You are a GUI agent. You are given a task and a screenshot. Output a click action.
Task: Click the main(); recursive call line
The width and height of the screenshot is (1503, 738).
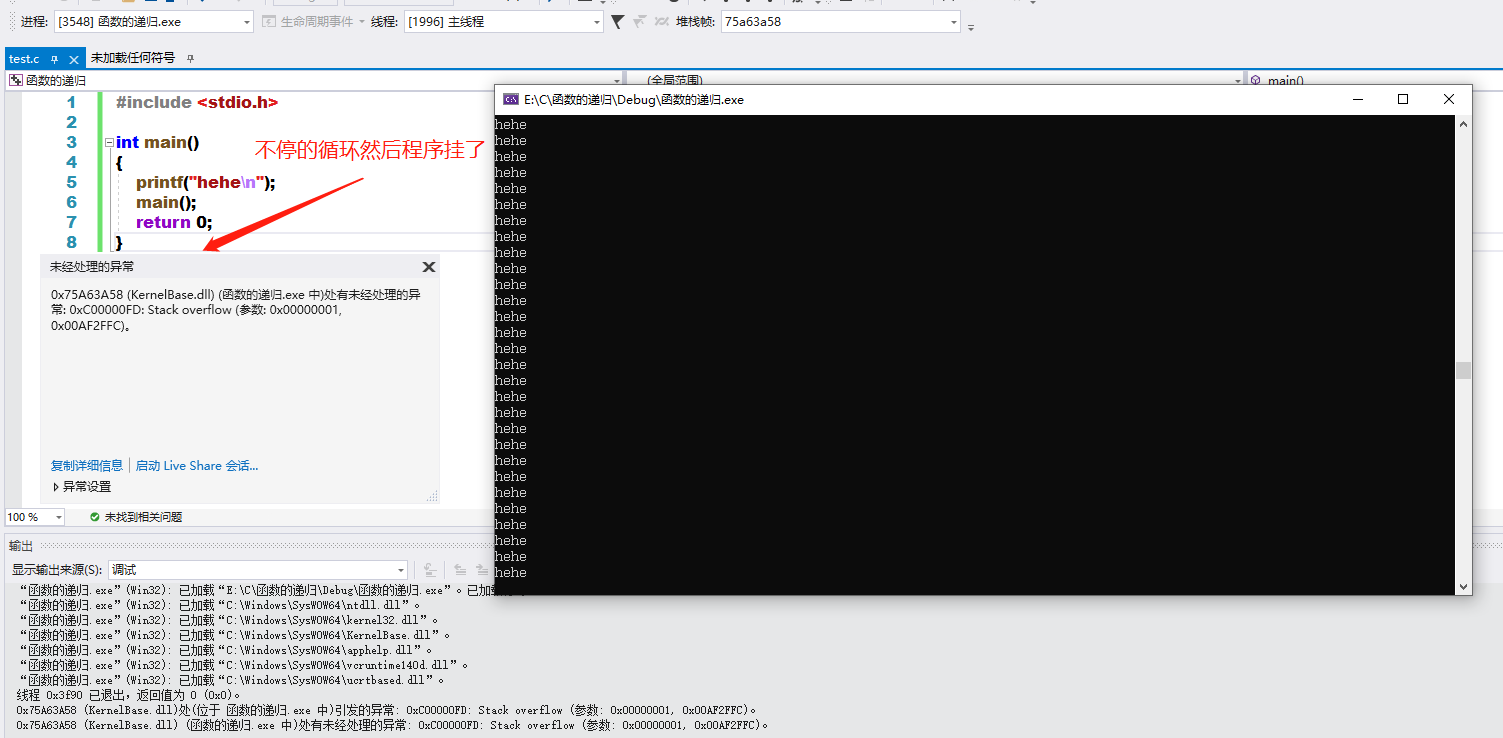[x=166, y=202]
